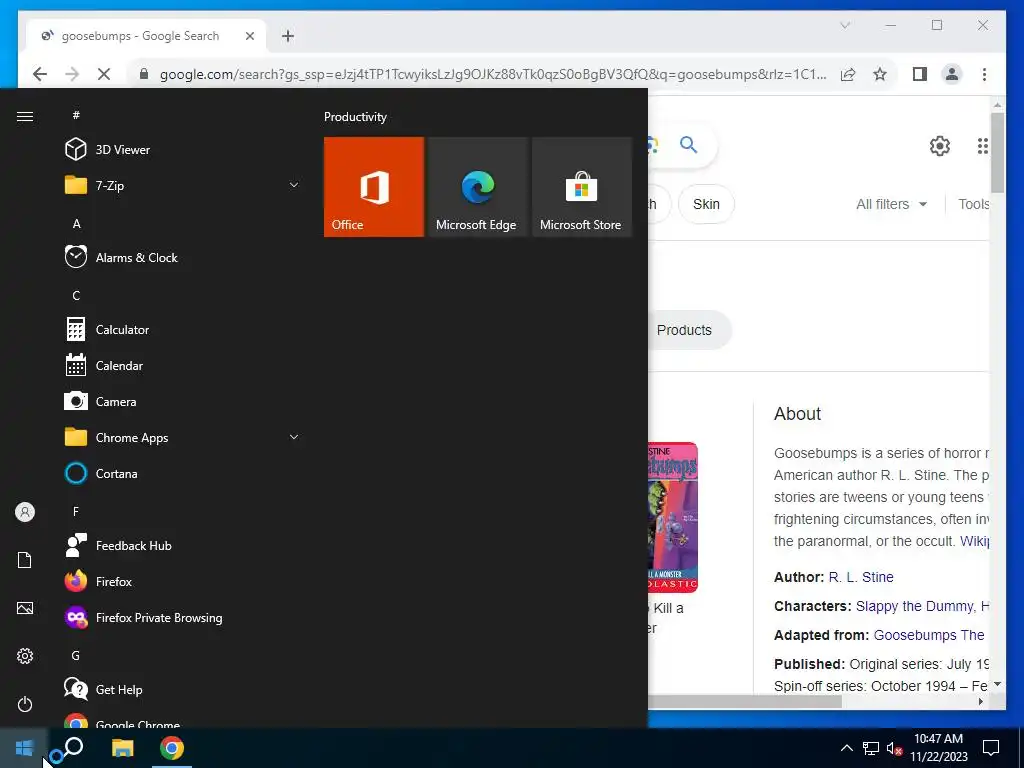Viewport: 1024px width, 768px height.
Task: Click the Power icon in Start sidebar
Action: 25,704
